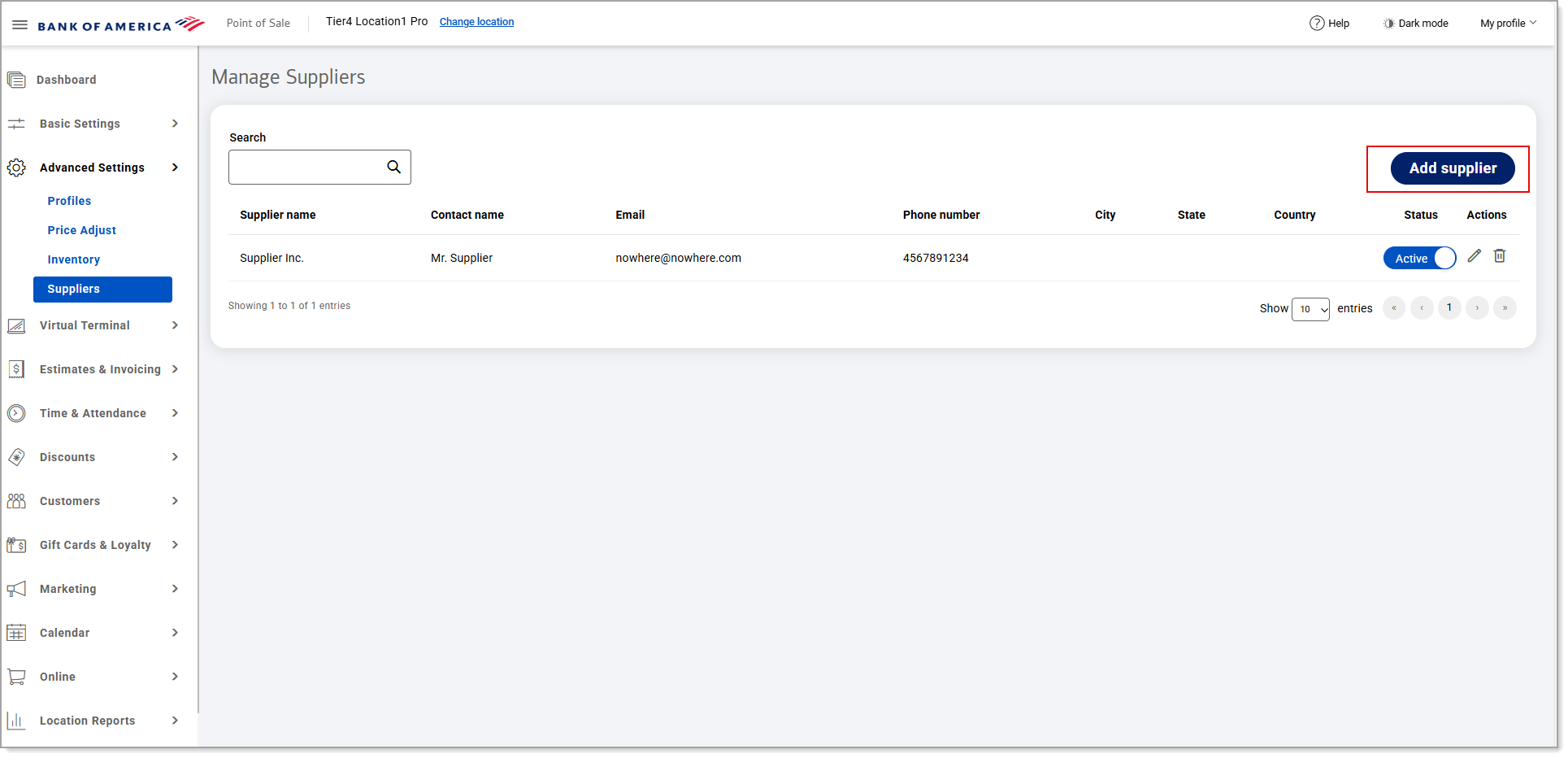The image size is (1568, 758).
Task: Click the Bank of America logo
Action: click(121, 24)
